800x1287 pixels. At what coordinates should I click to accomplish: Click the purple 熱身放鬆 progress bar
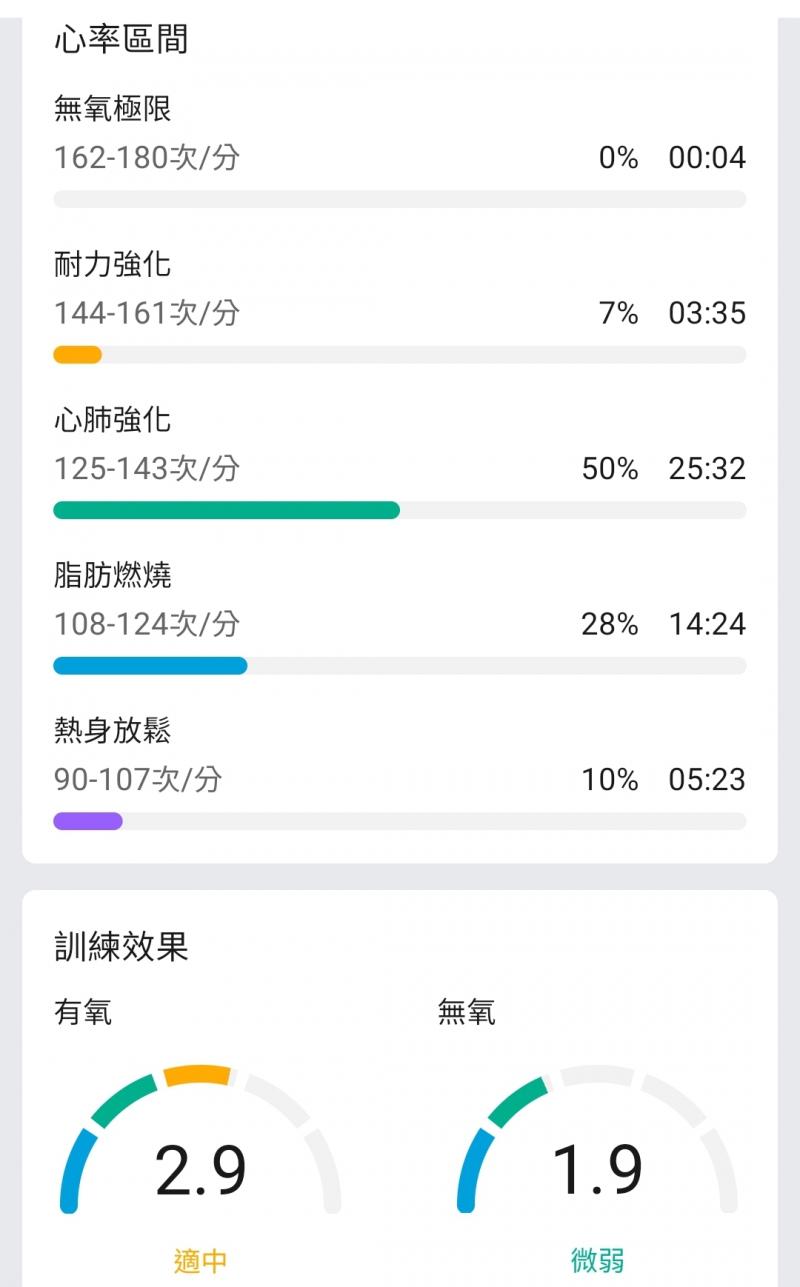point(87,821)
